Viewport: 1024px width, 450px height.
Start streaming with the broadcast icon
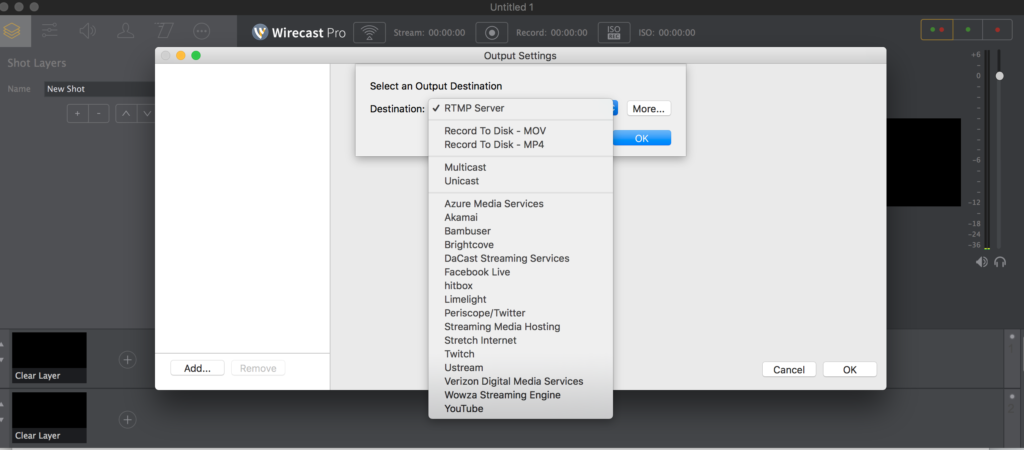pos(370,32)
